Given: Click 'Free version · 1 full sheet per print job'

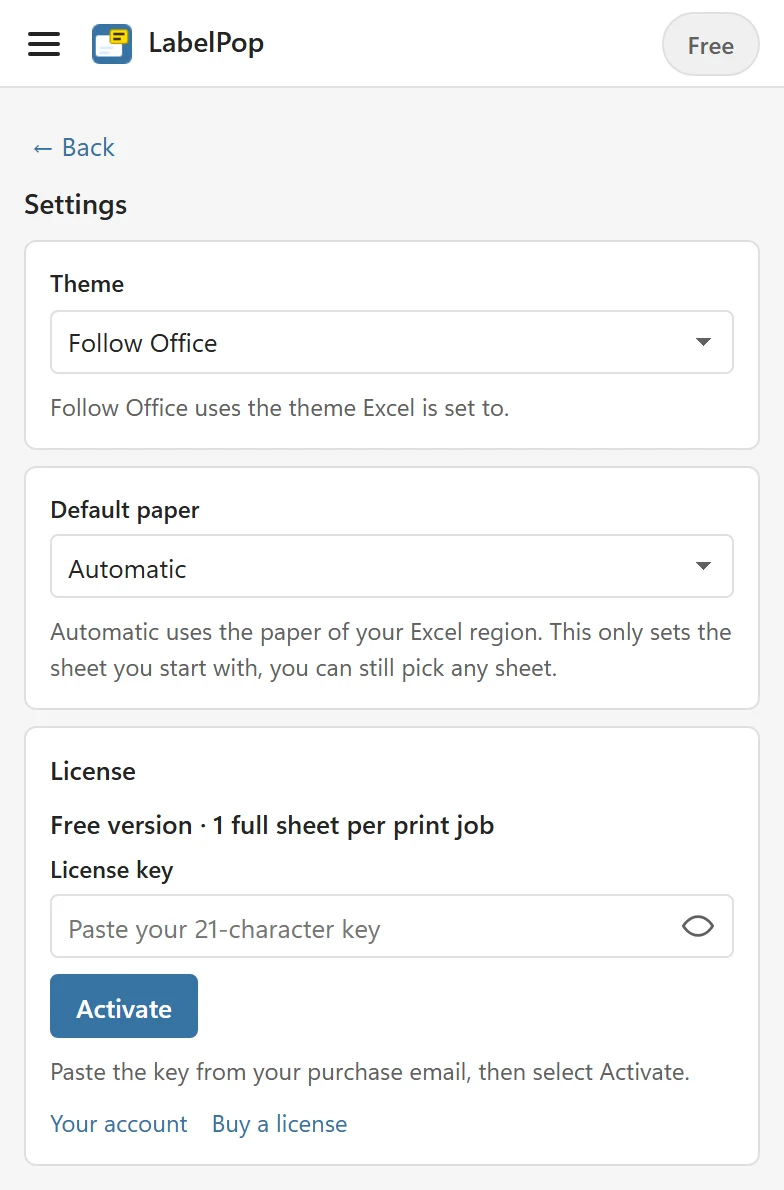Looking at the screenshot, I should point(272,825).
